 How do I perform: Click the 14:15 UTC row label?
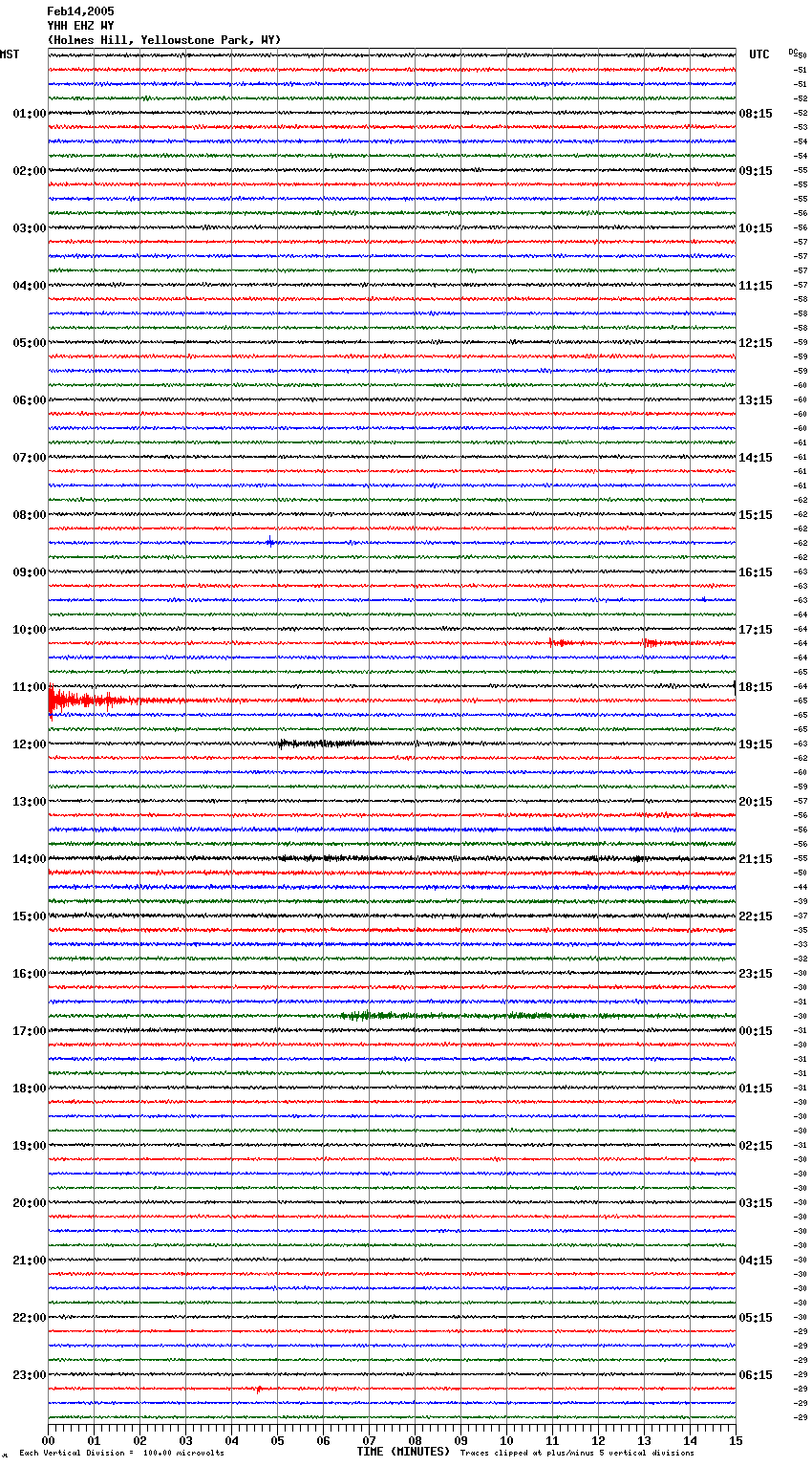click(756, 458)
